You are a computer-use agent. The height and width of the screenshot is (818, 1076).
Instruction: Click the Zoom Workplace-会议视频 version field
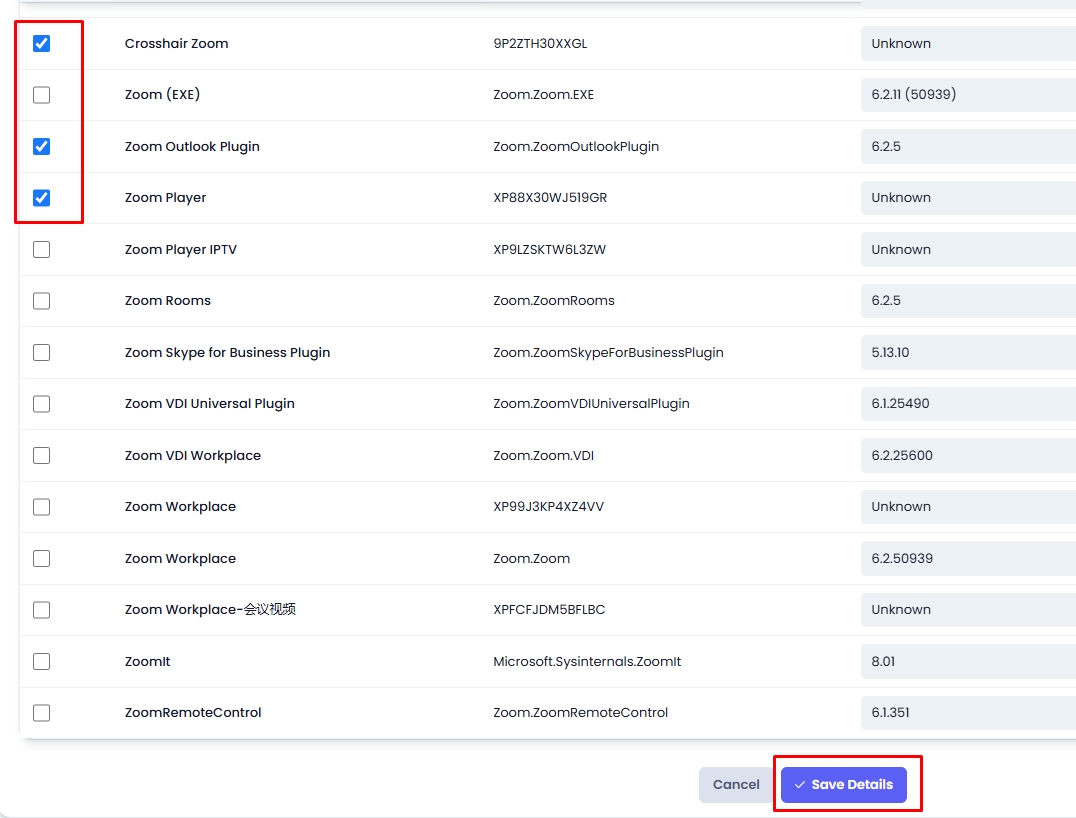(968, 609)
